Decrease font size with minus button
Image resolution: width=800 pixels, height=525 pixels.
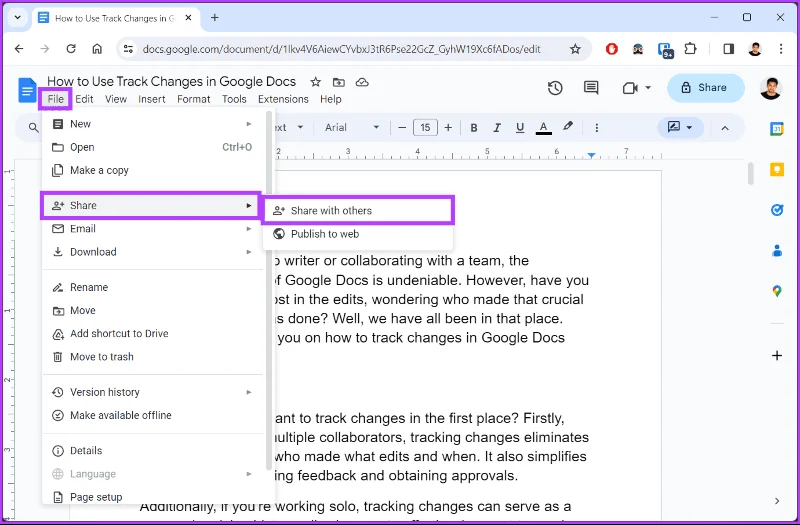(x=402, y=128)
